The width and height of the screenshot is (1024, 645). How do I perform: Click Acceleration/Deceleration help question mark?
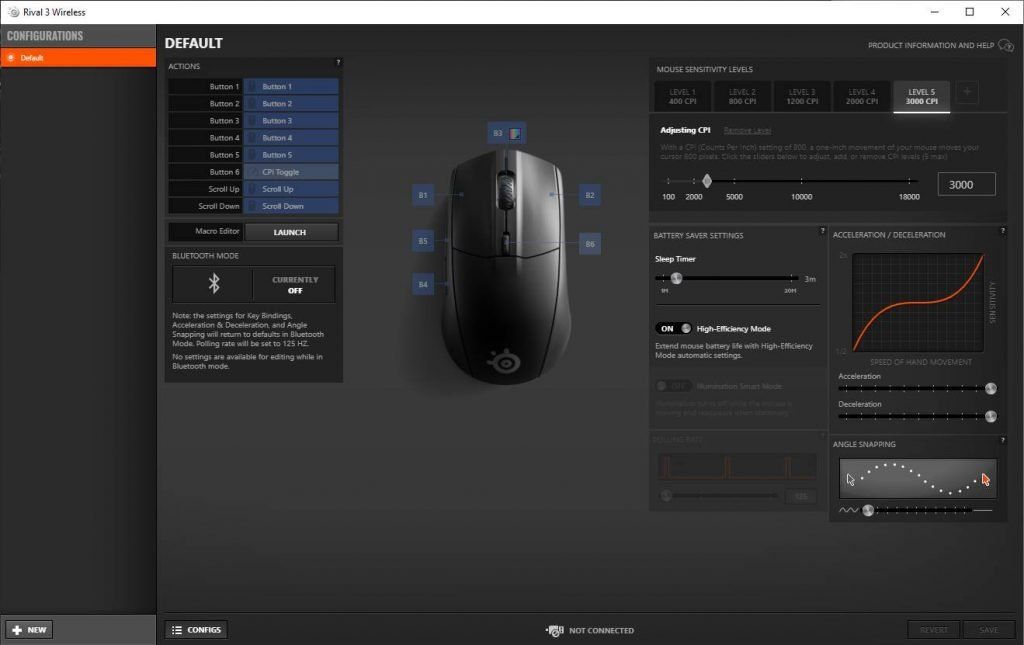coord(1002,231)
